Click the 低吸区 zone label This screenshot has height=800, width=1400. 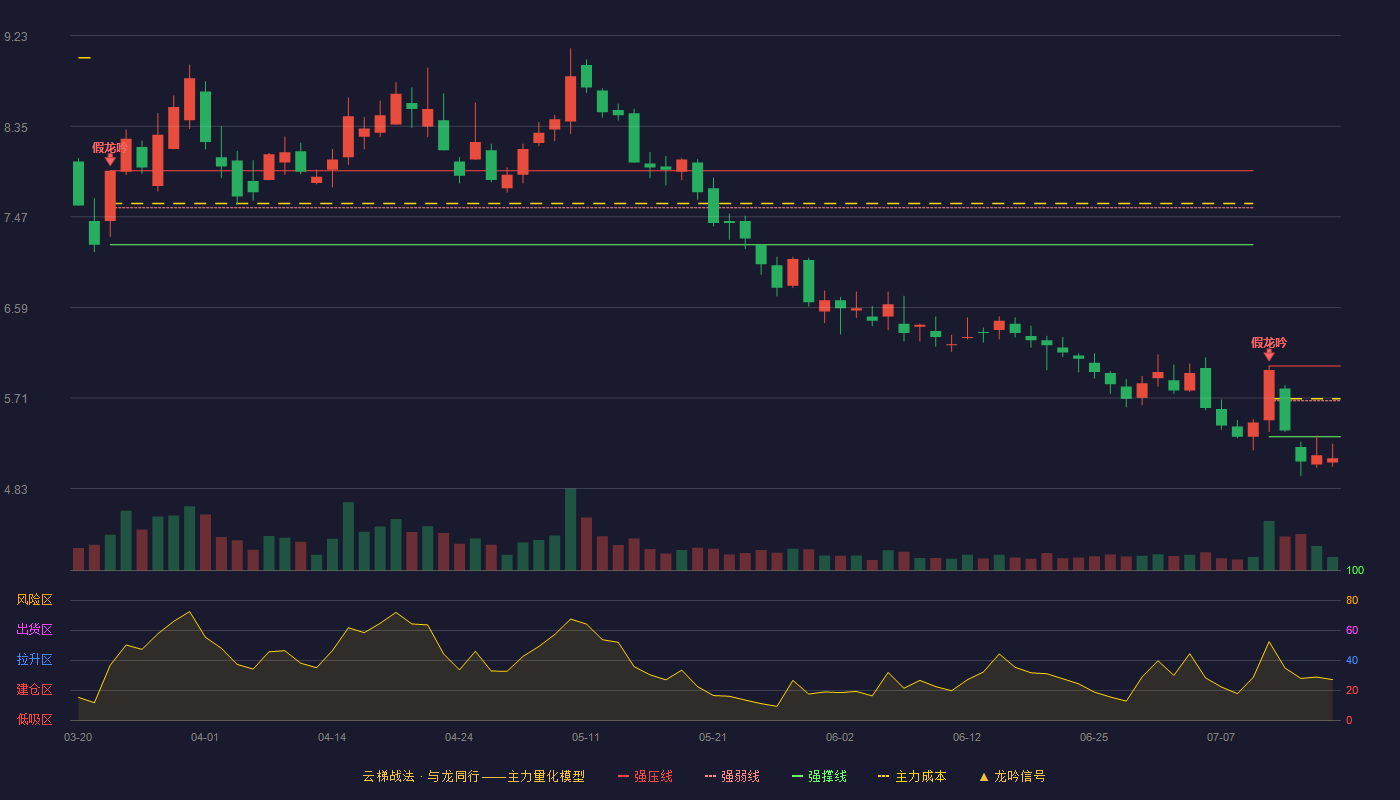pyautogui.click(x=34, y=719)
